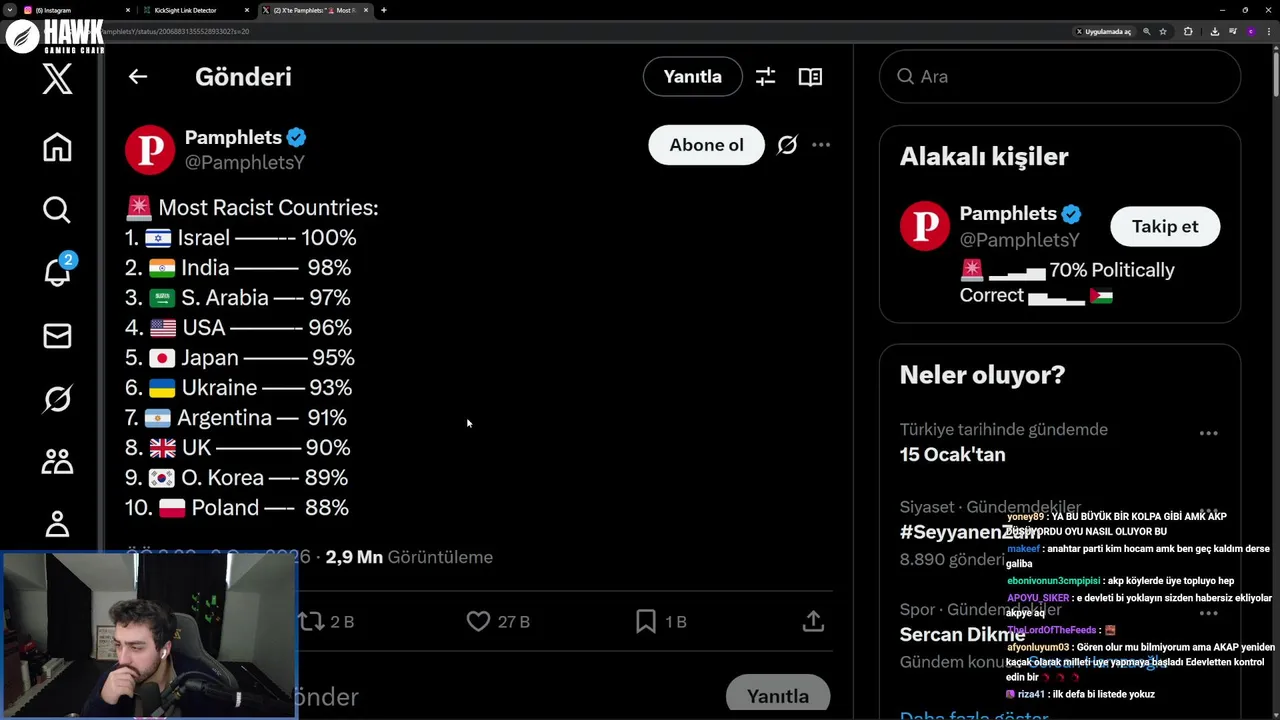Open notifications bell in sidebar
Screen dimensions: 1280x720
coord(57,271)
